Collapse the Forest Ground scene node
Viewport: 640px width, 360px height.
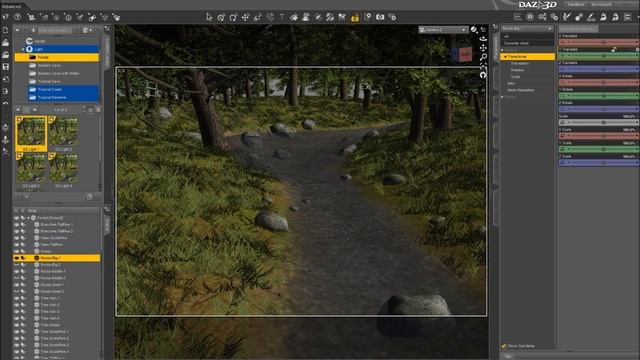(29, 218)
